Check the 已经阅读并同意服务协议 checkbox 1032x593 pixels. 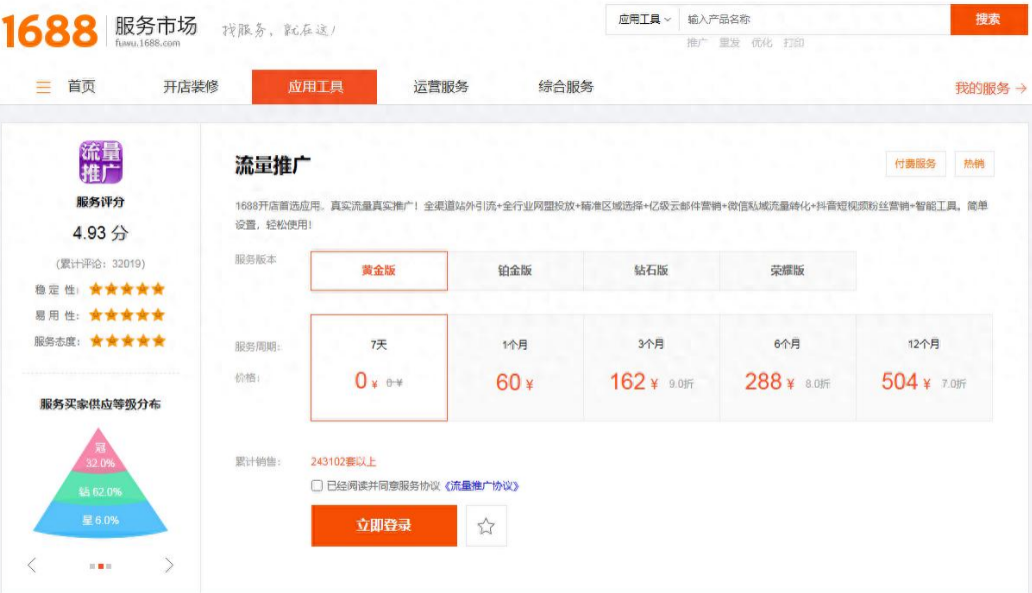tap(317, 486)
